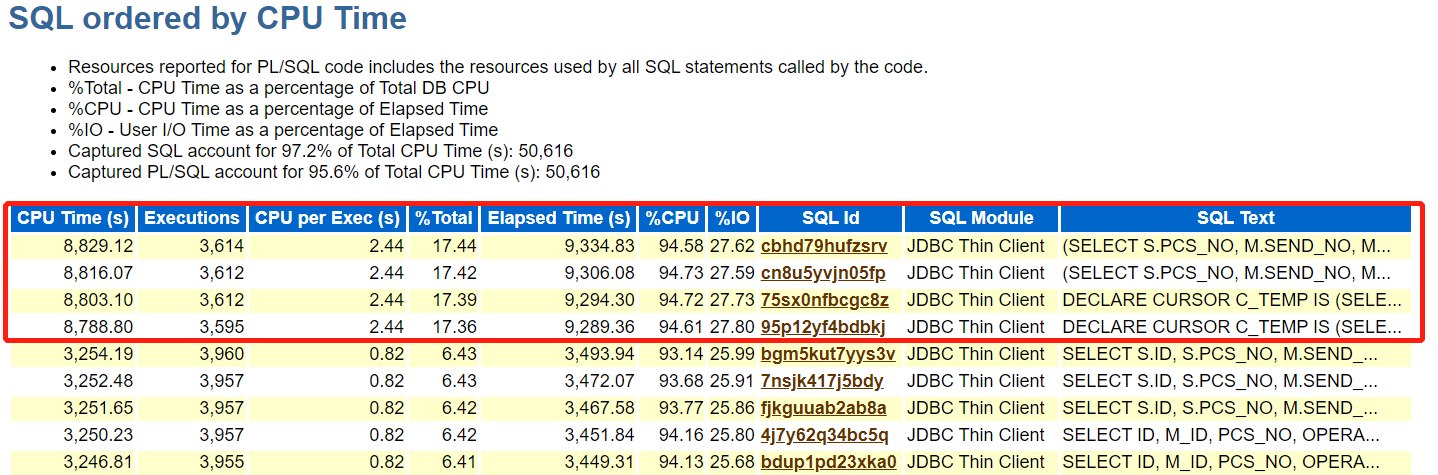Viewport: 1438px width, 475px height.
Task: Open SQL Id link 4j7y62q34bc5q
Action: tap(824, 435)
